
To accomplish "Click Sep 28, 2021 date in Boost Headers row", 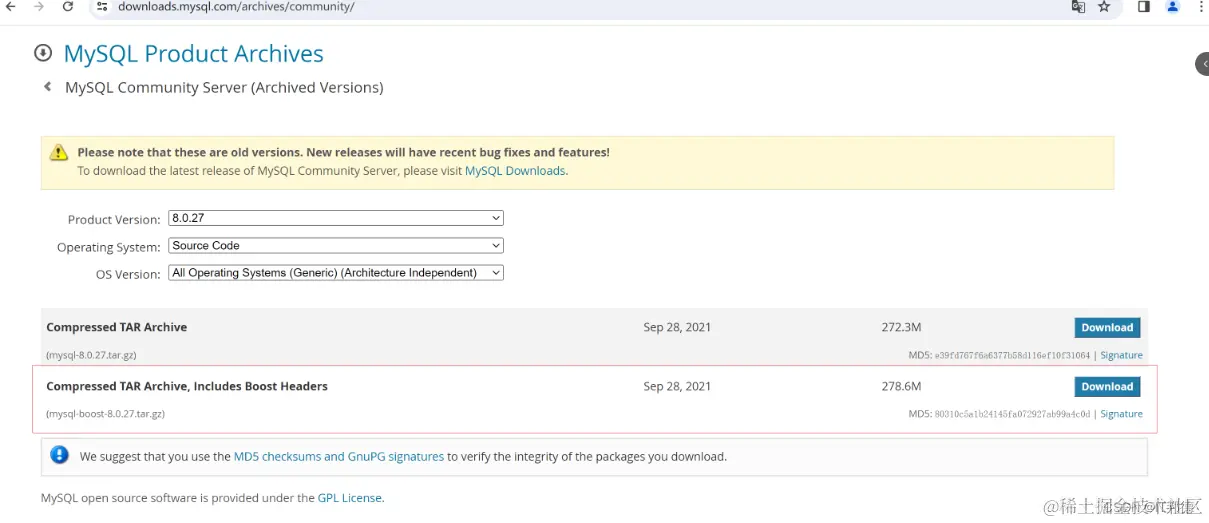I will 677,386.
